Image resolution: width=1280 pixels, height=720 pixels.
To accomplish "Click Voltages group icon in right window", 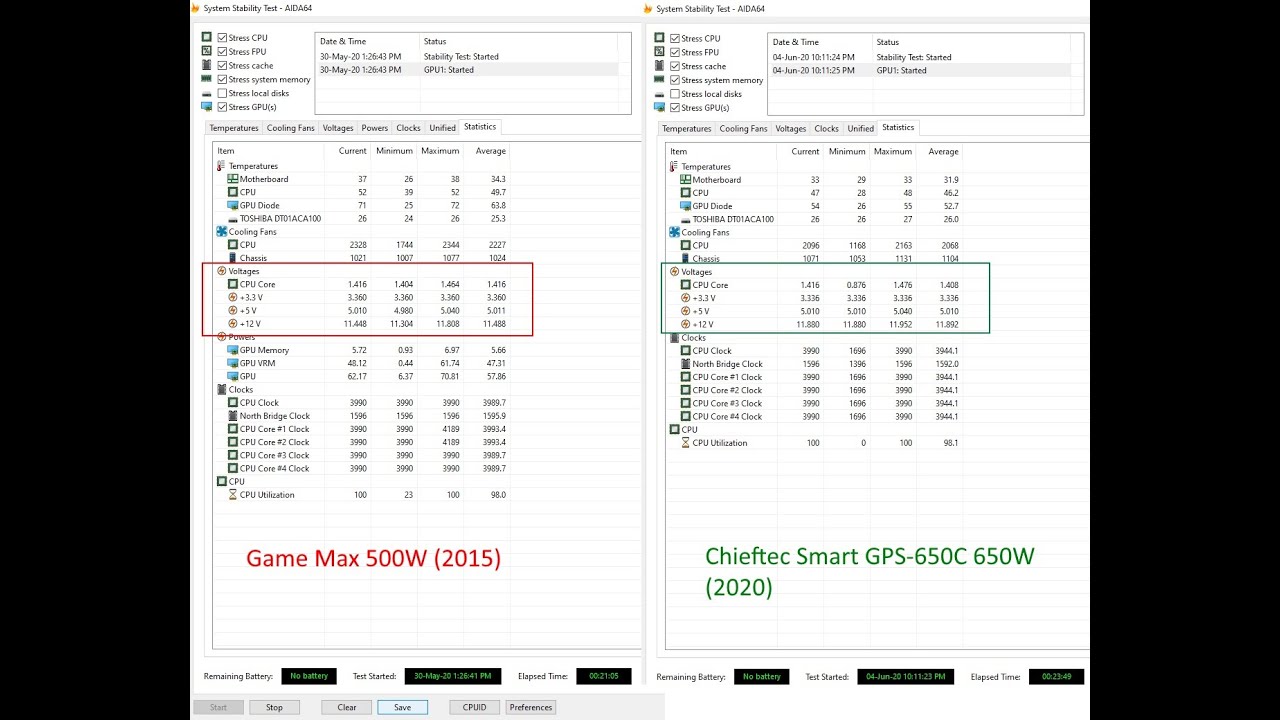I will 674,272.
